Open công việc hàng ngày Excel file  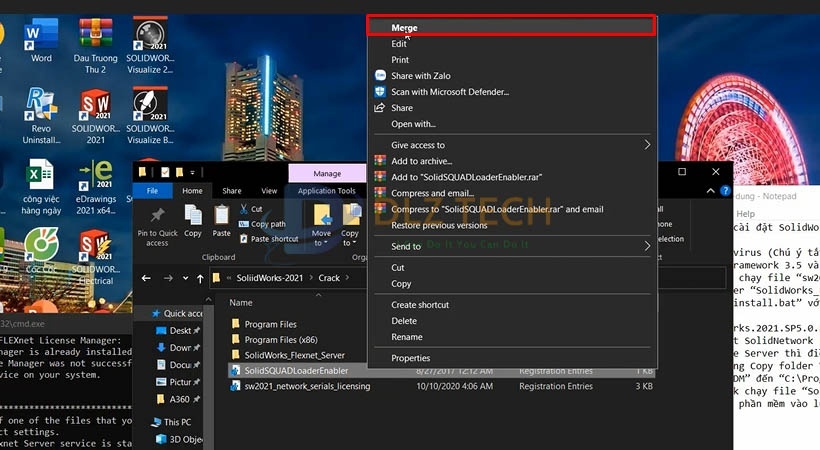coord(41,187)
